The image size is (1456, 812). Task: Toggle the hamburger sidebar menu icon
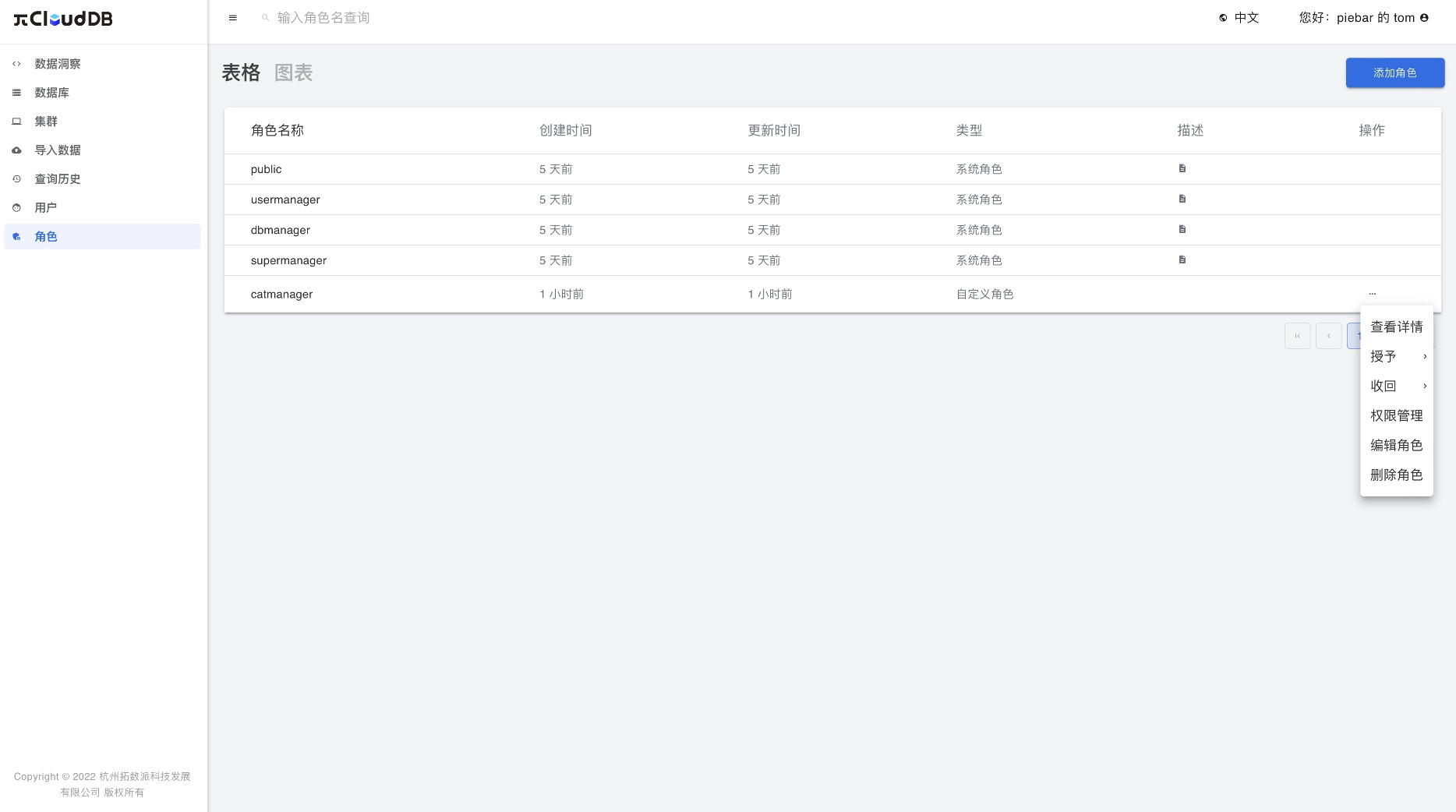tap(232, 18)
